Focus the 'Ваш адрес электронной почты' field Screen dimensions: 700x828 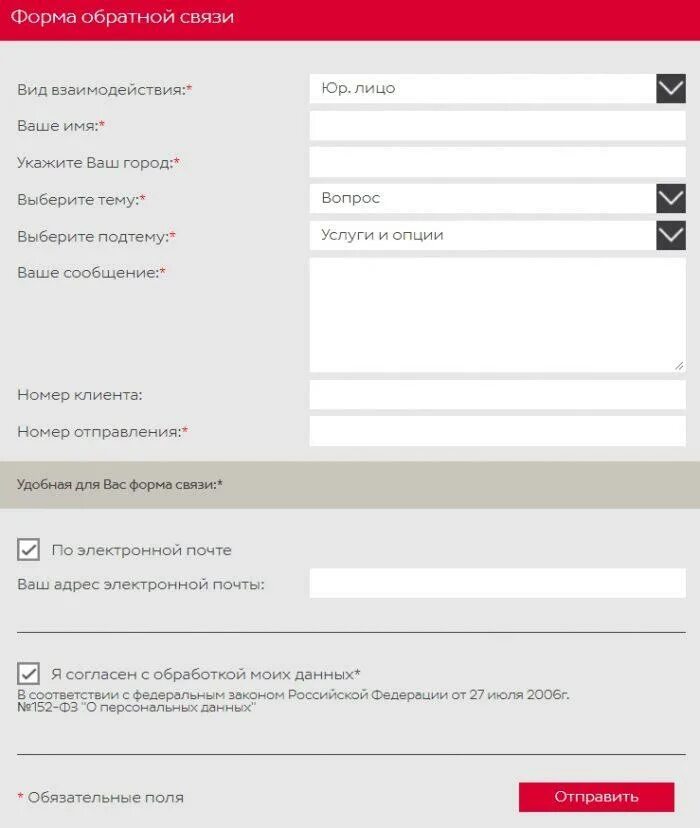[x=498, y=583]
